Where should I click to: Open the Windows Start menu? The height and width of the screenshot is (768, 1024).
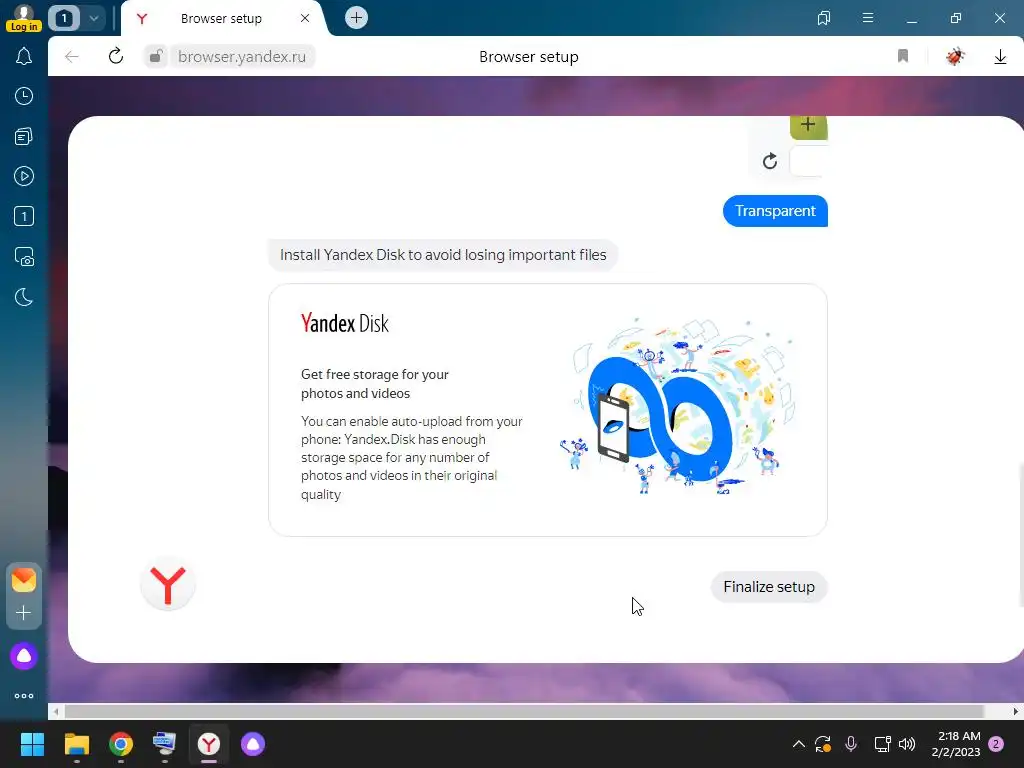pos(32,744)
